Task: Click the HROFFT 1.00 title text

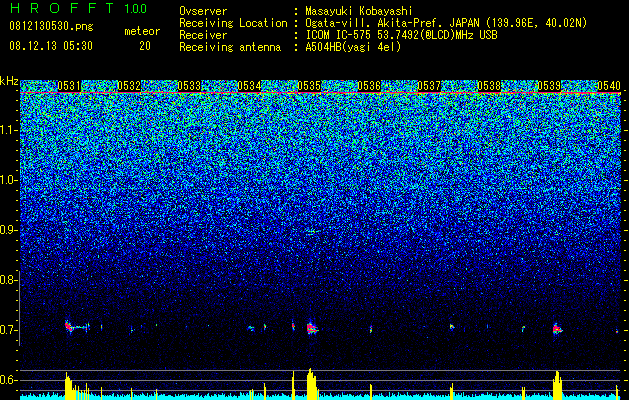Action: [79, 8]
